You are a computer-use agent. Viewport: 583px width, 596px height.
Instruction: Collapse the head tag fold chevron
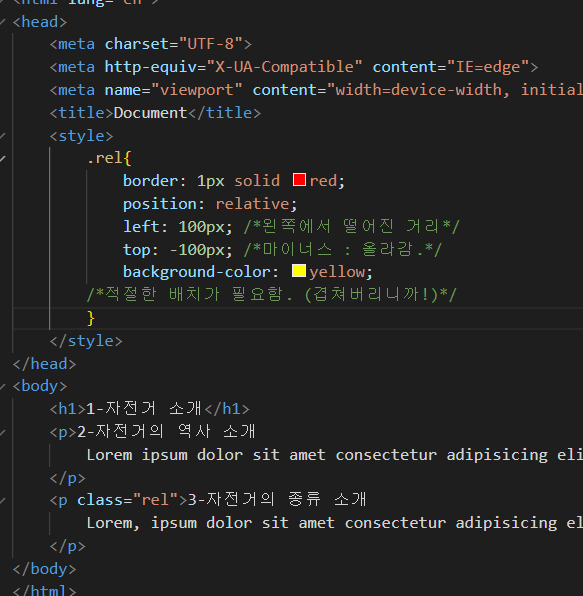(2, 22)
